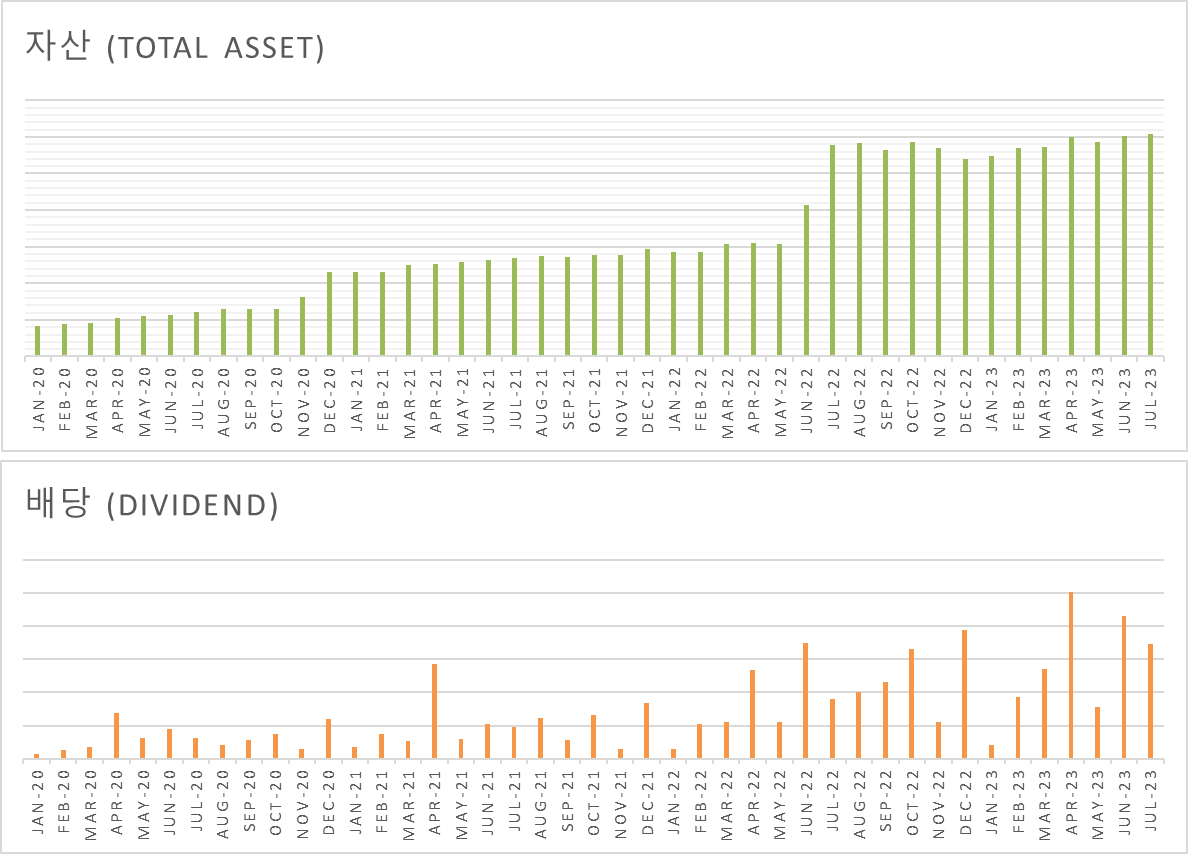This screenshot has width=1188, height=854.
Task: Select the green DEC-20 bar in Total Asset
Action: [329, 314]
